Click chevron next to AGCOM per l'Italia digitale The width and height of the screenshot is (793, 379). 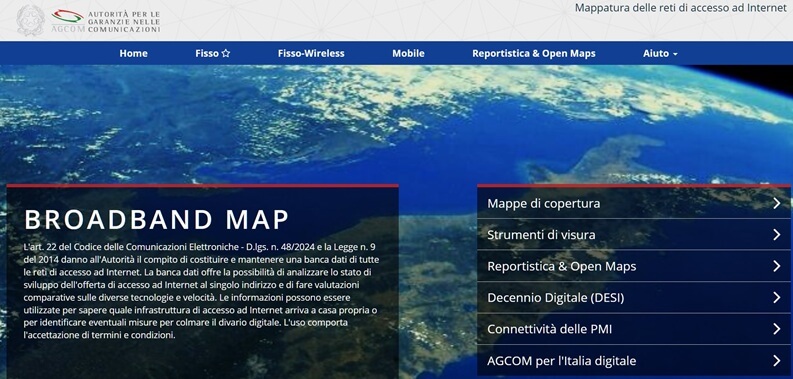pyautogui.click(x=777, y=361)
